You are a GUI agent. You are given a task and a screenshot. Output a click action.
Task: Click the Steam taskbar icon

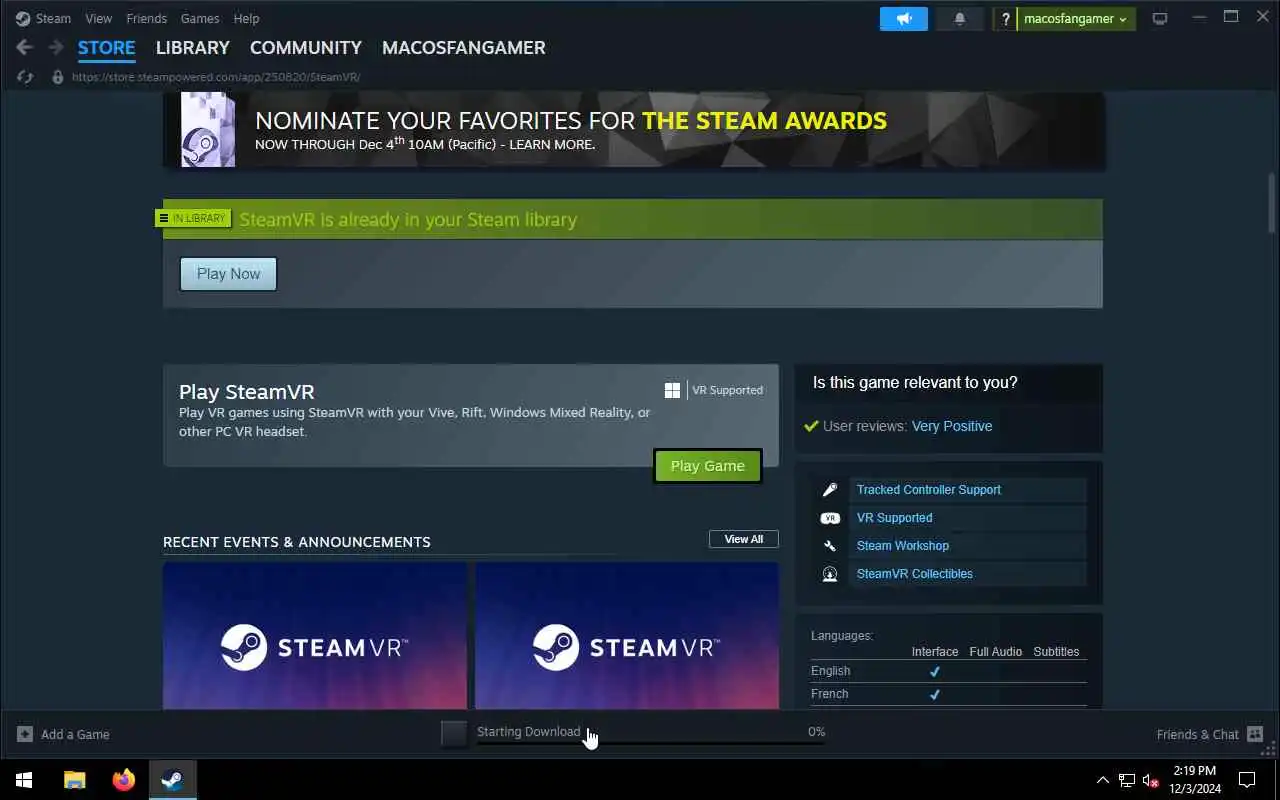click(172, 780)
